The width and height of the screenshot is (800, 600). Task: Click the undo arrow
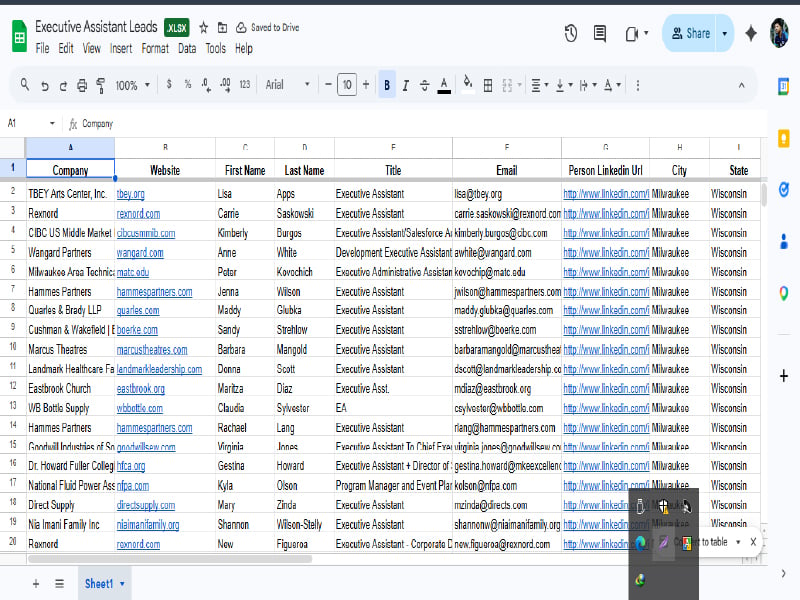45,86
